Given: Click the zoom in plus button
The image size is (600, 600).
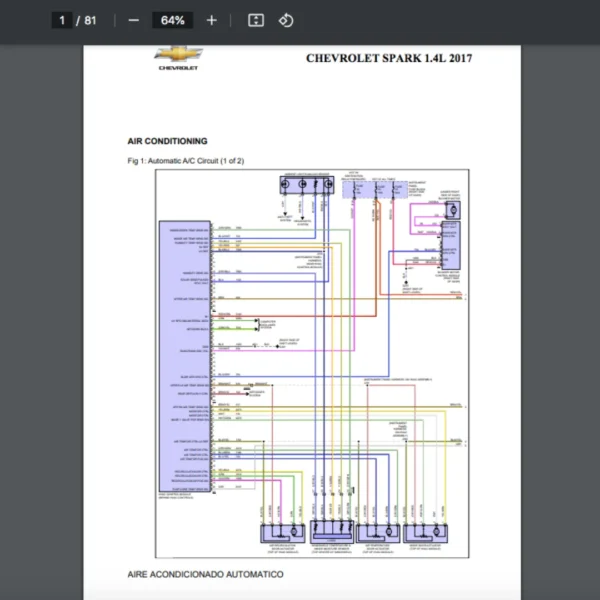Looking at the screenshot, I should [211, 20].
